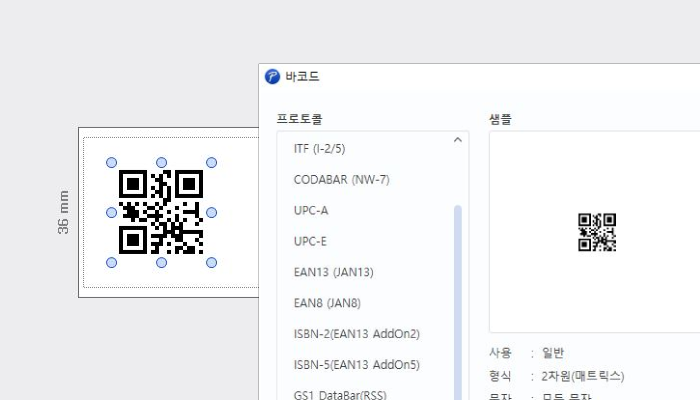Select ITF (I-2/5) protocol in list
This screenshot has width=700, height=400.
(319, 149)
